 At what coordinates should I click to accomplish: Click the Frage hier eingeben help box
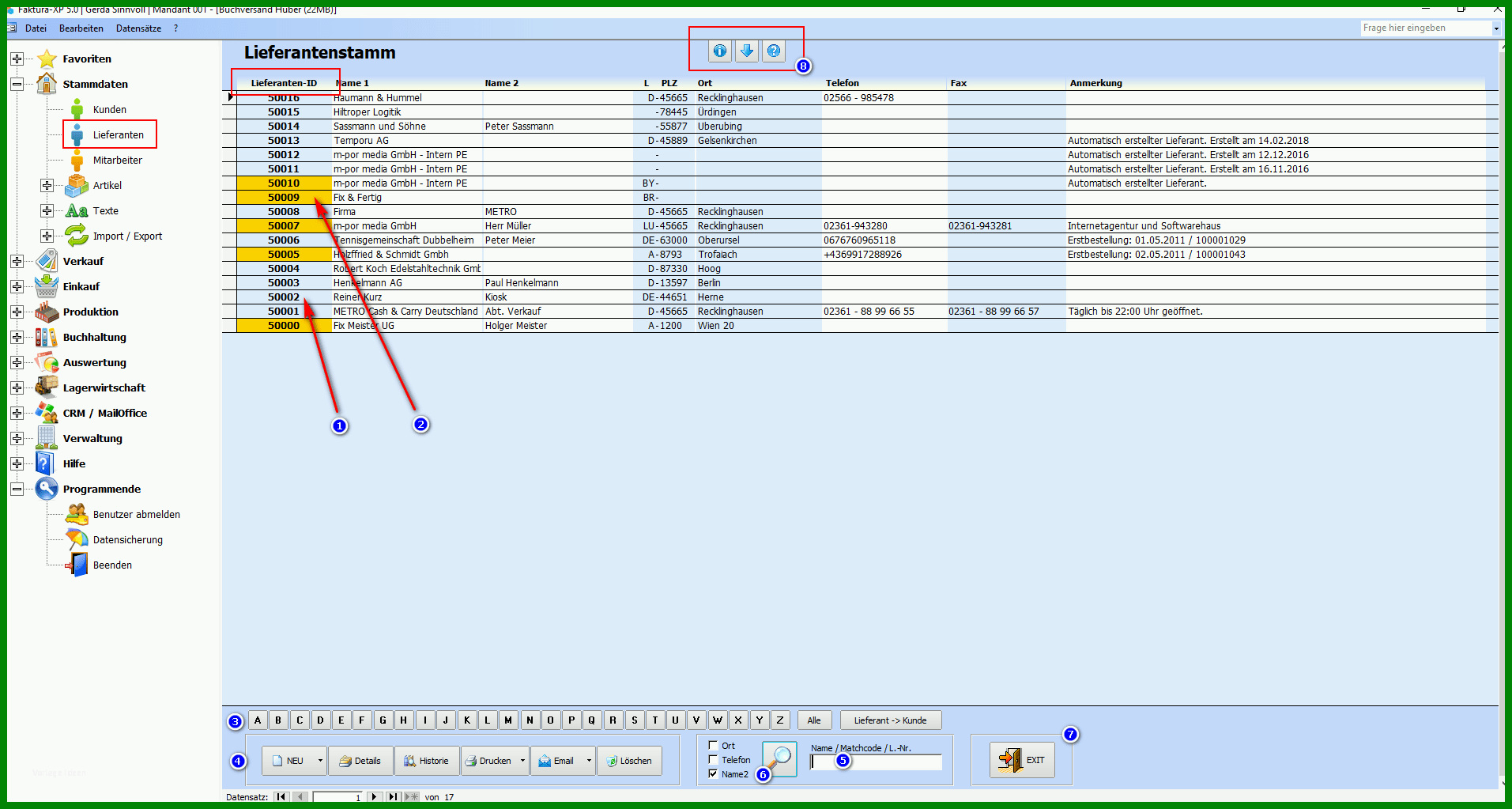tap(1425, 28)
